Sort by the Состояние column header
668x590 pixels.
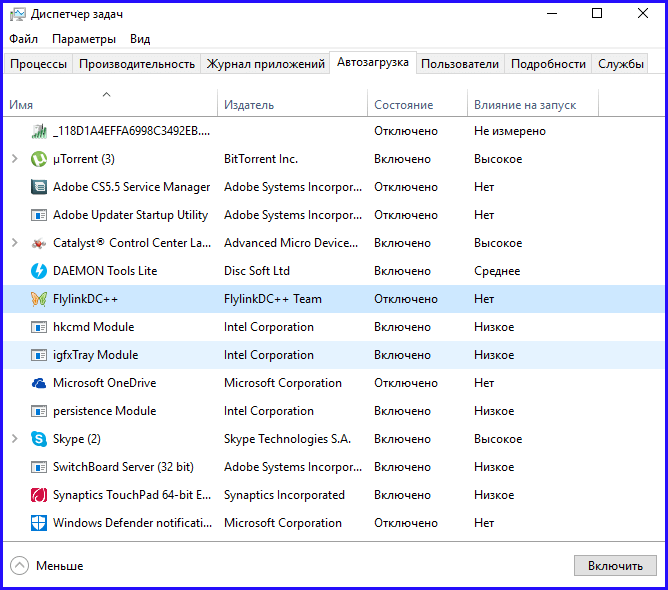418,102
